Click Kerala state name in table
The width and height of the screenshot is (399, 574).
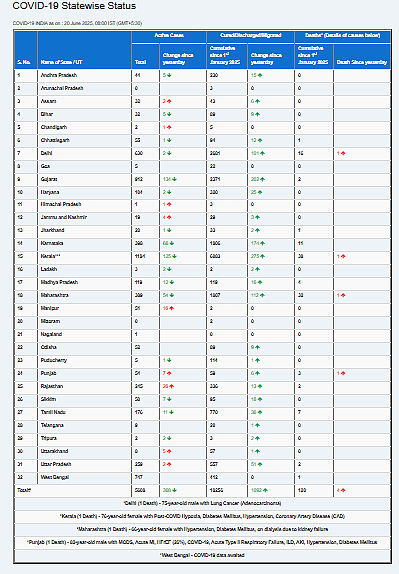click(51, 256)
